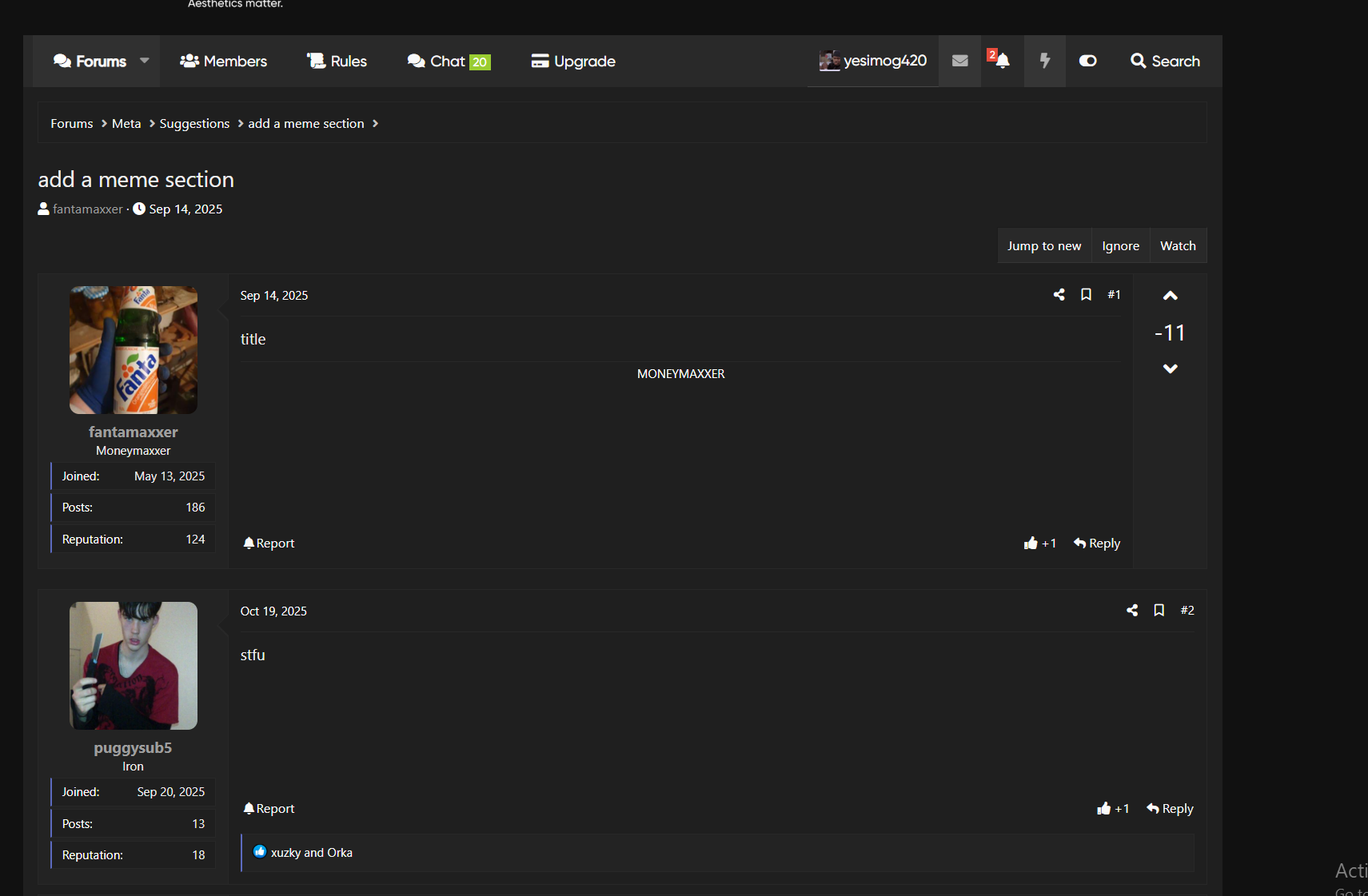This screenshot has width=1368, height=896.
Task: Bookmark post #2 by puggysub5
Action: [1159, 611]
